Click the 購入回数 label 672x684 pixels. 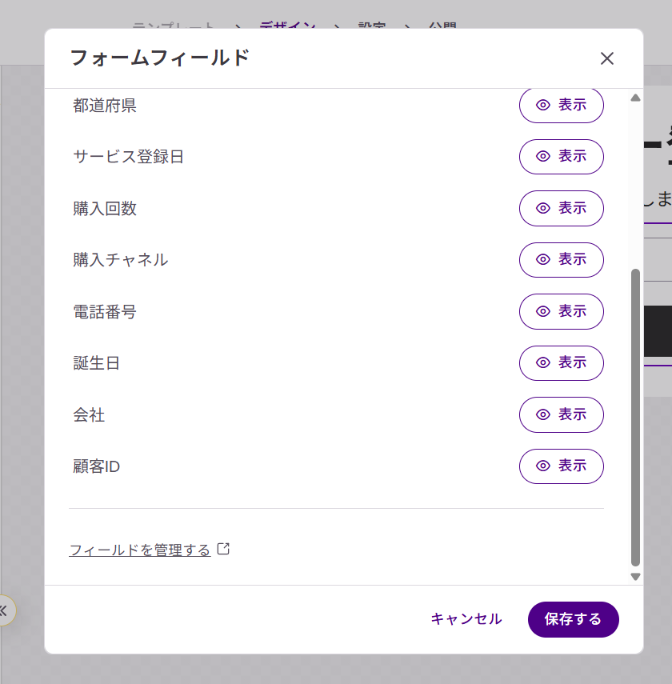point(105,209)
